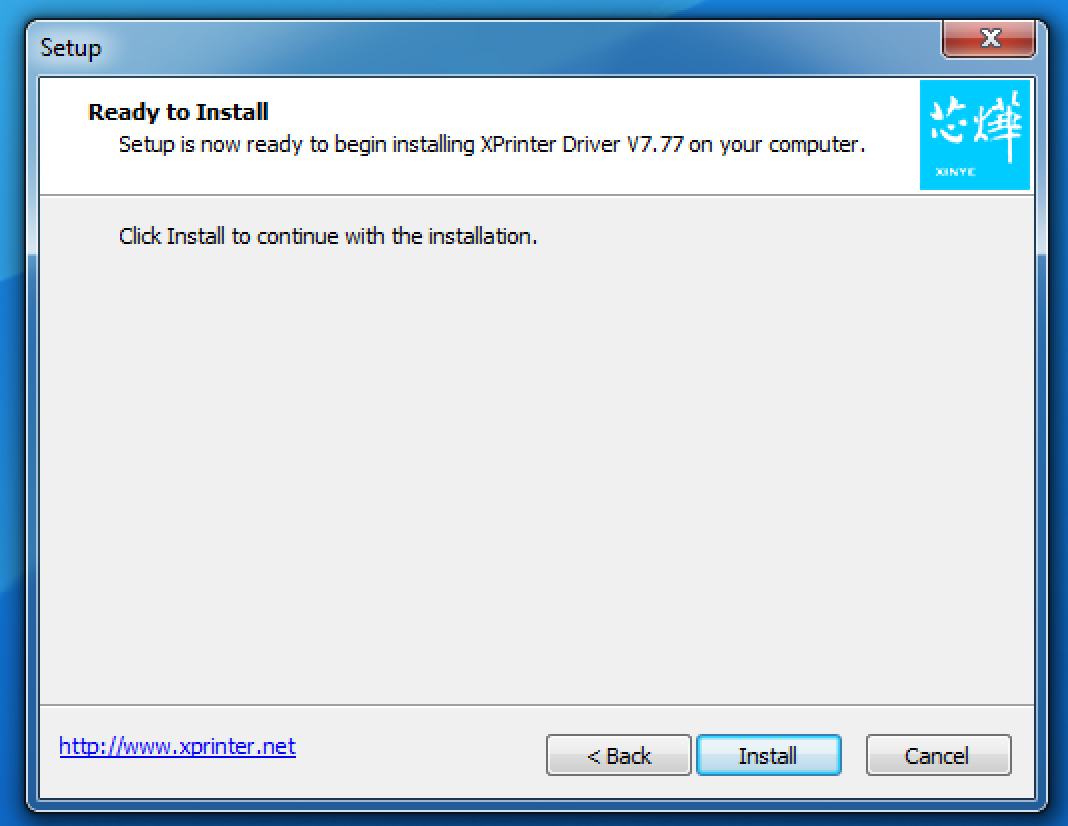Click the 'on your computer' text
Image resolution: width=1068 pixels, height=826 pixels.
(776, 144)
